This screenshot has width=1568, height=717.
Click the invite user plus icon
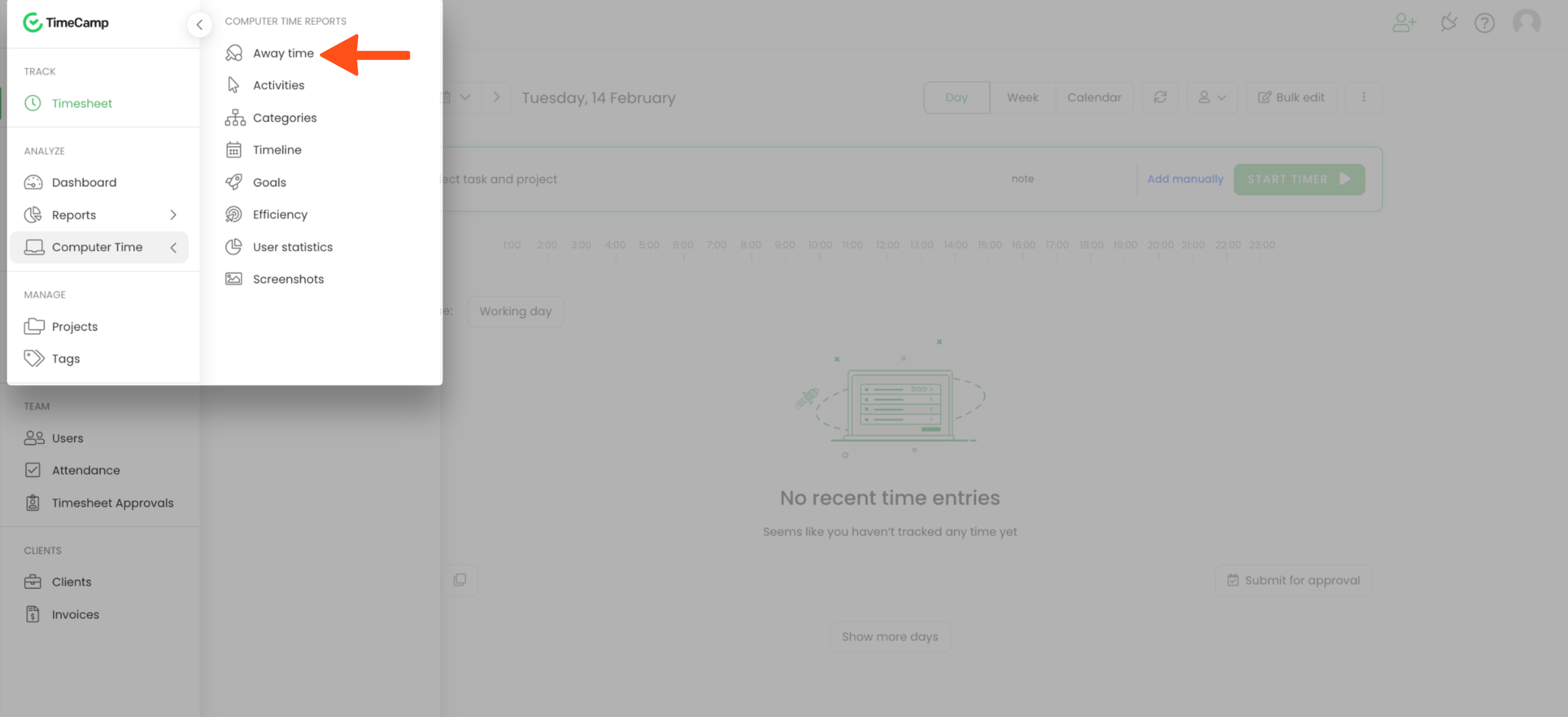[x=1403, y=23]
